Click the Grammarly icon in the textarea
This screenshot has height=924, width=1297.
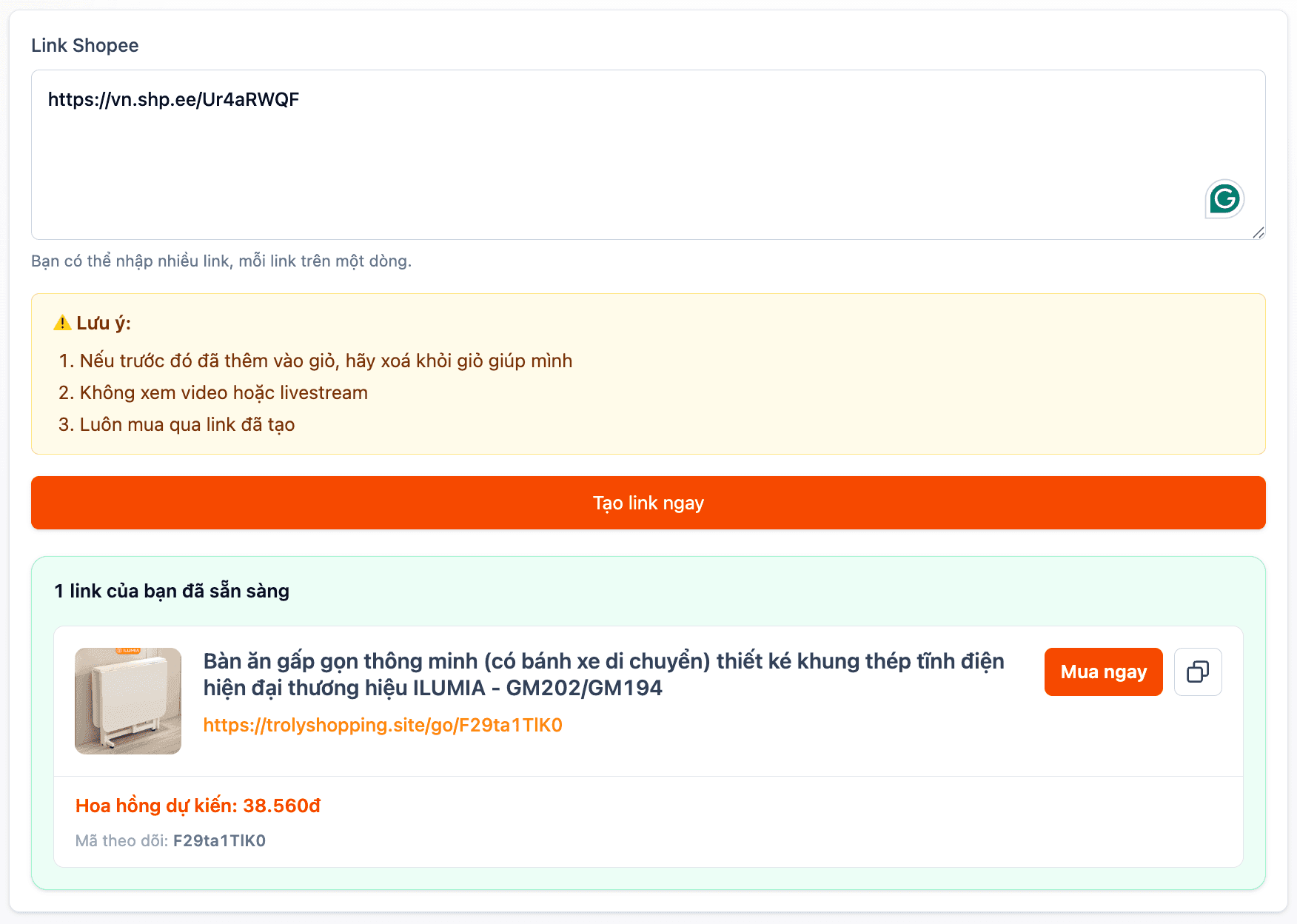pyautogui.click(x=1224, y=198)
